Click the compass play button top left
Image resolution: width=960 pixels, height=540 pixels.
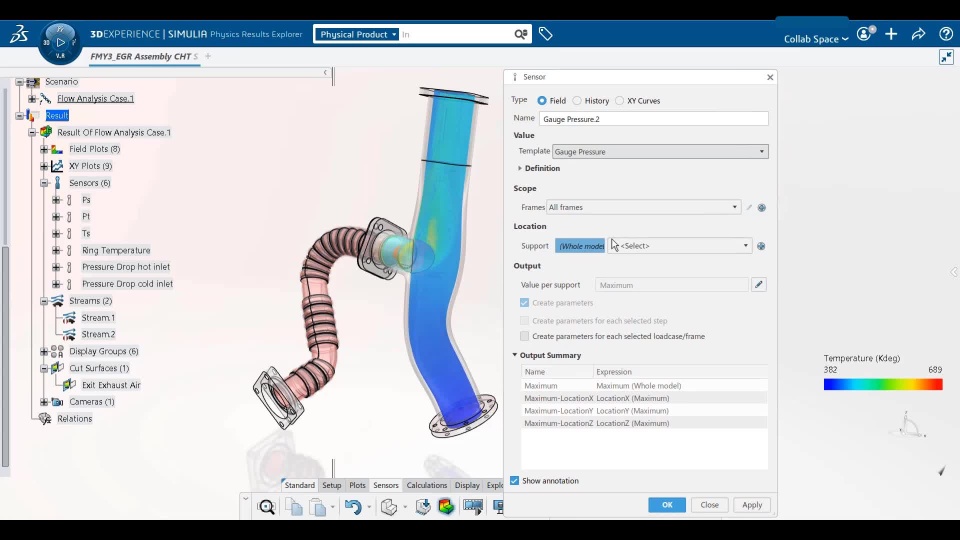tap(61, 42)
